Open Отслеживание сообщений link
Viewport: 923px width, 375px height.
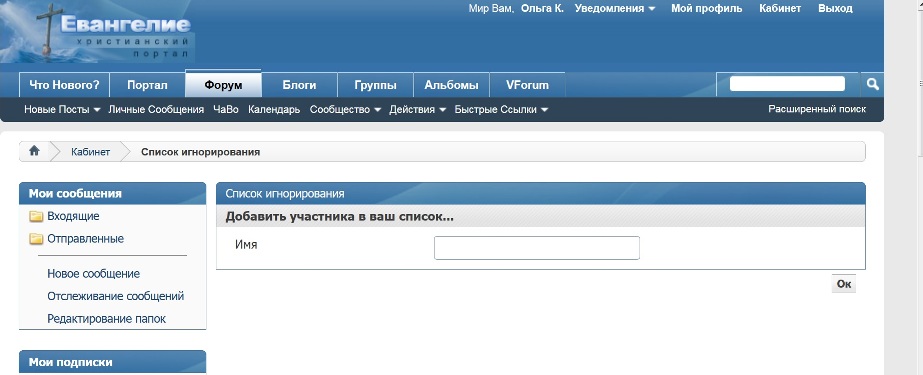coord(116,296)
